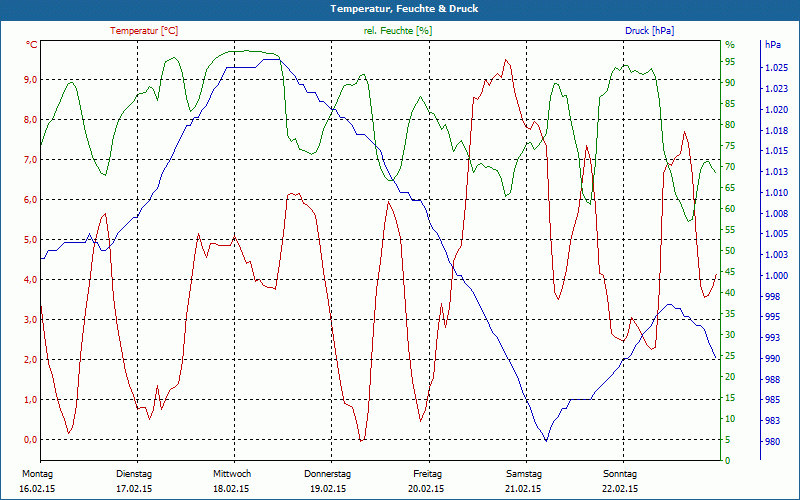
Task: Click the date "19.02.15"
Action: pos(328,489)
